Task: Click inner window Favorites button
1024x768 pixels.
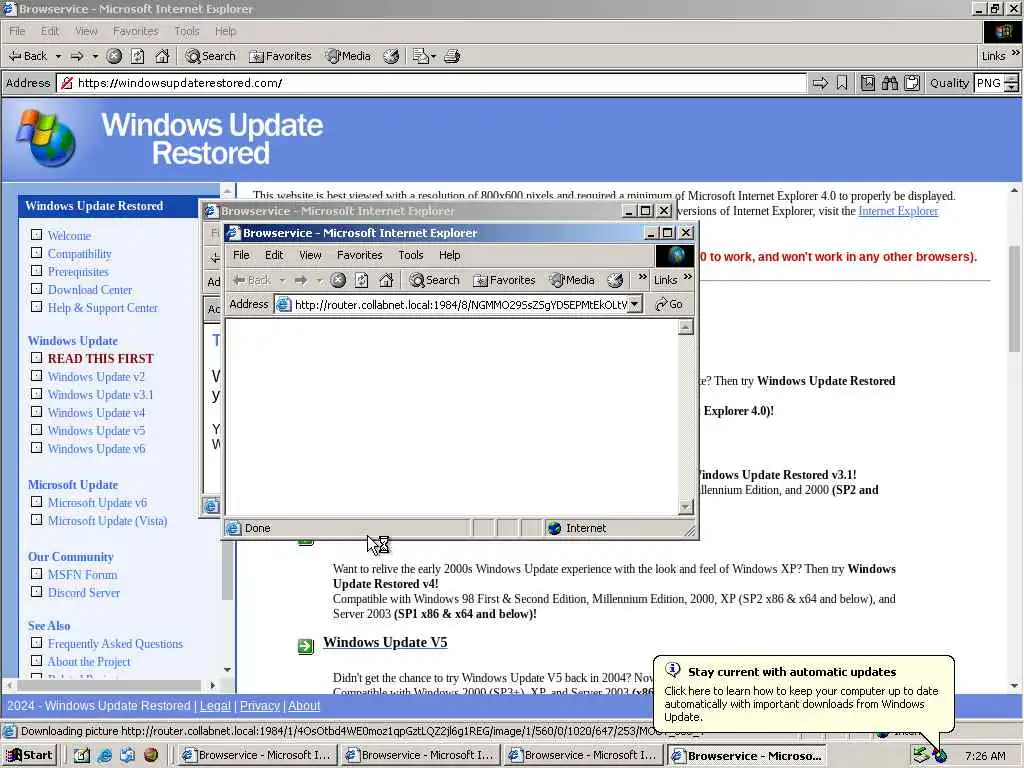Action: (504, 280)
